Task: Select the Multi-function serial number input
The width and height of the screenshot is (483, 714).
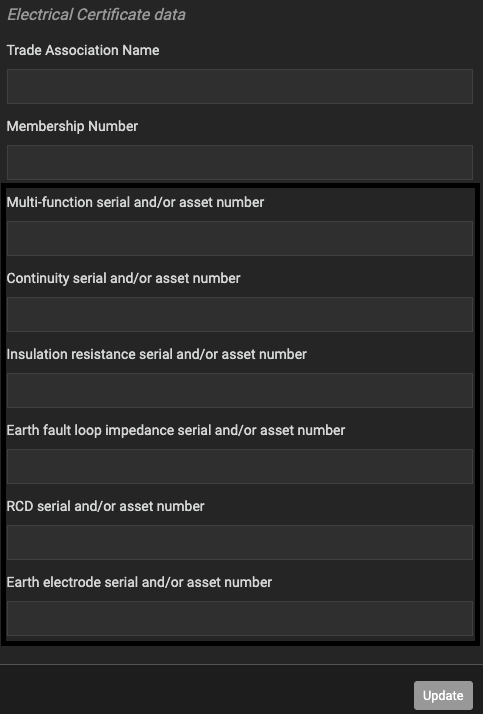Action: 240,239
